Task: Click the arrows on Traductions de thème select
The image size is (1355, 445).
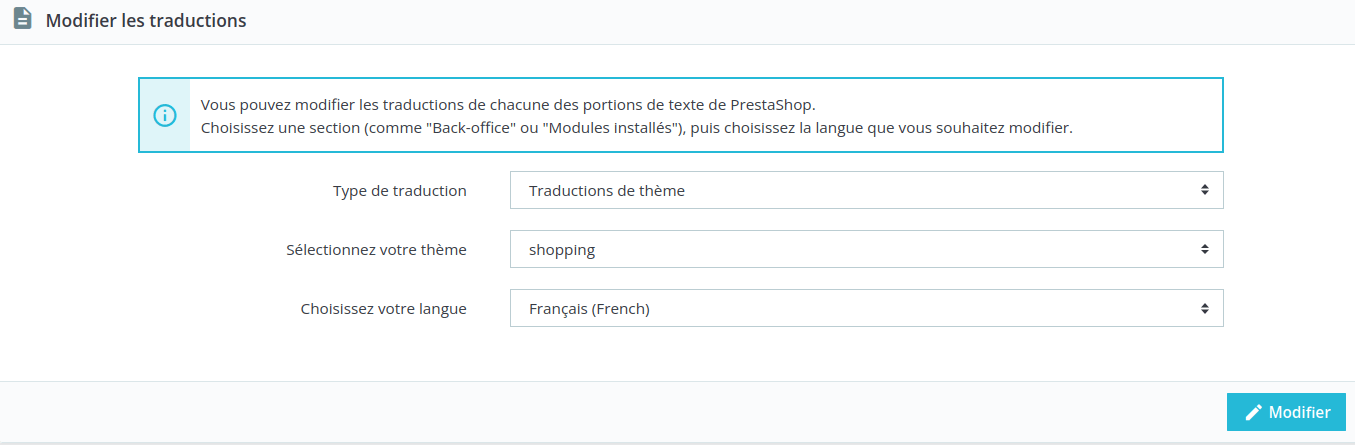Action: tap(1205, 190)
